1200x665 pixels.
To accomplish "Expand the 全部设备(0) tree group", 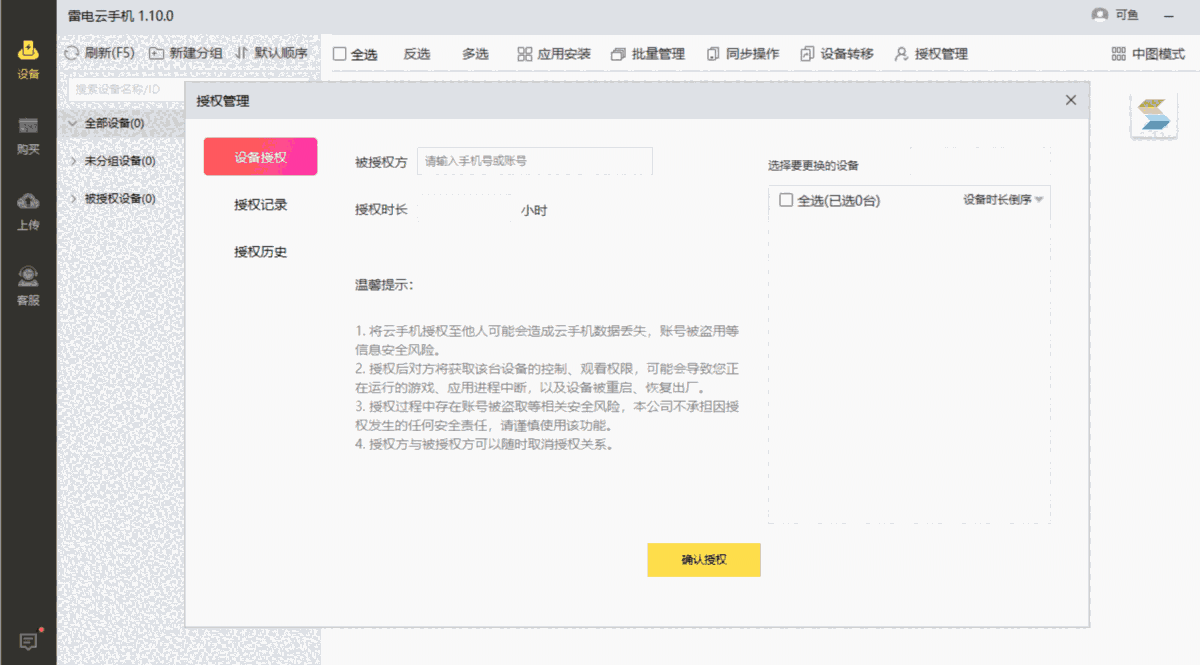I will (74, 124).
